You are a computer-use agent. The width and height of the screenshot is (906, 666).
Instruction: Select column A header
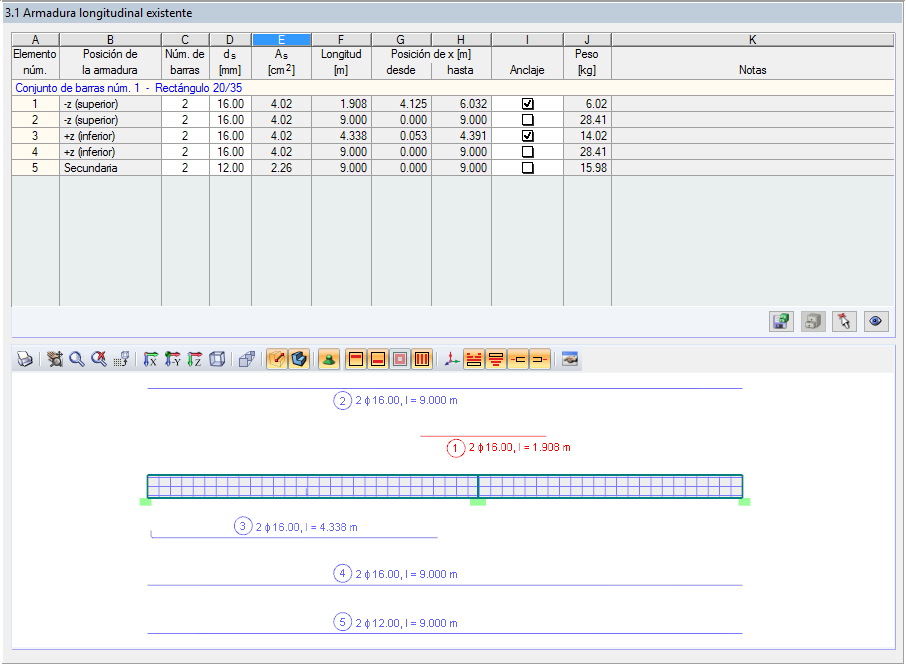[x=35, y=40]
